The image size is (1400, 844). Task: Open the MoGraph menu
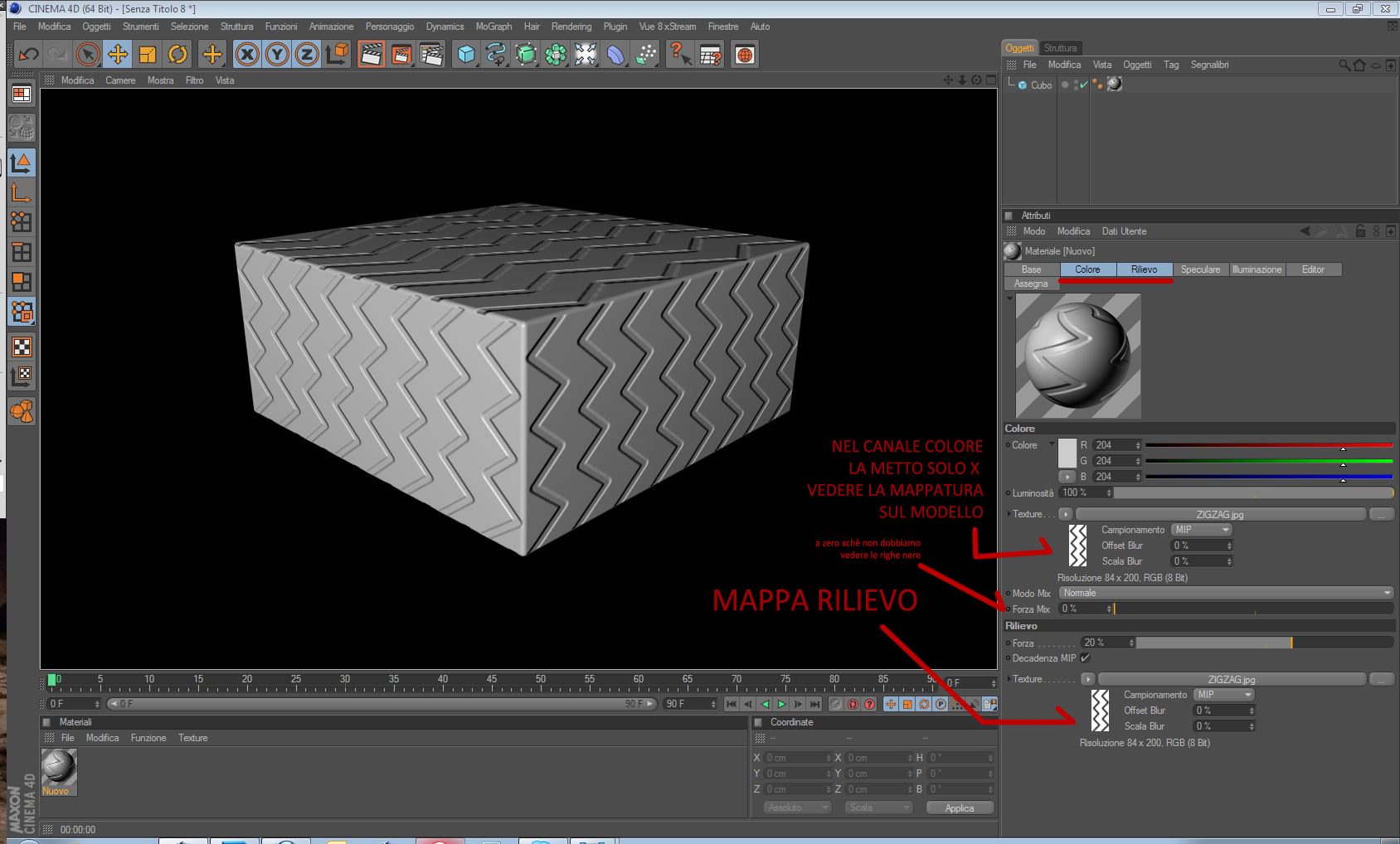click(x=493, y=27)
